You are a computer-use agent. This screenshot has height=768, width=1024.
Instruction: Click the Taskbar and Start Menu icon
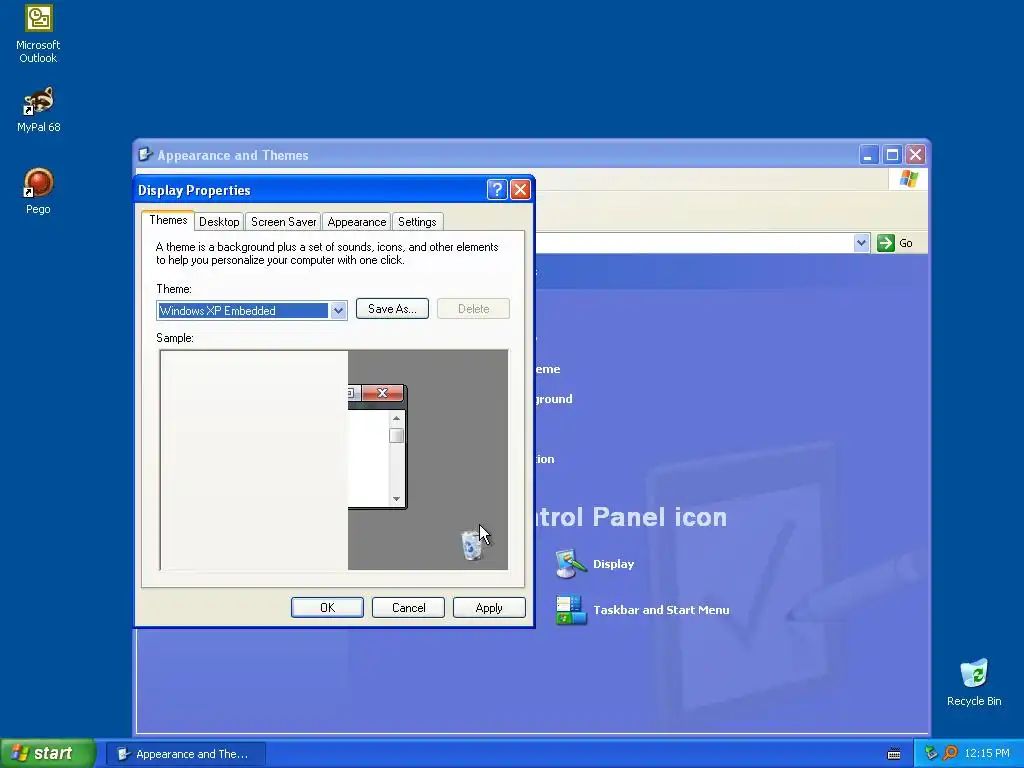[x=570, y=609]
